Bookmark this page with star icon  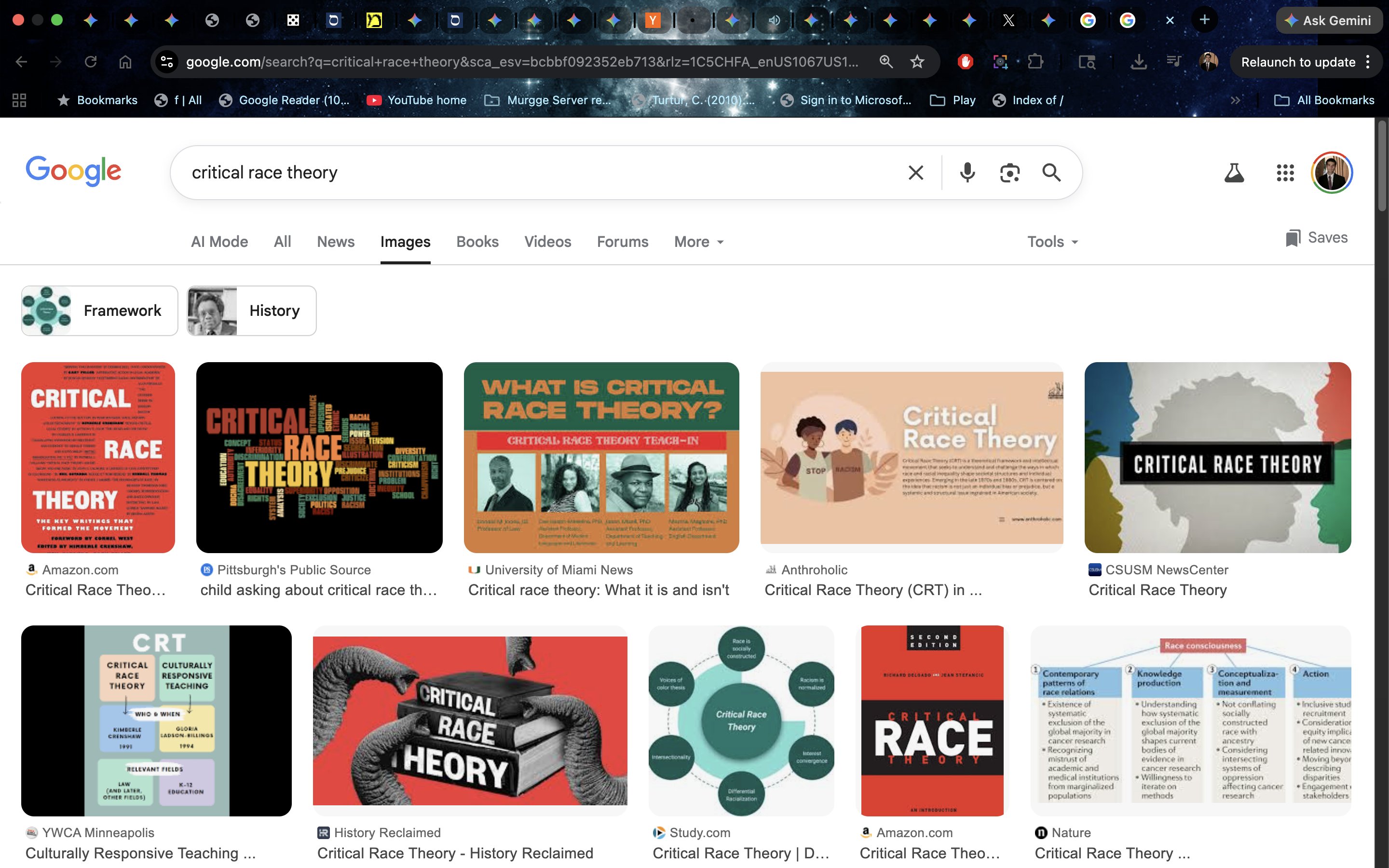(917, 62)
